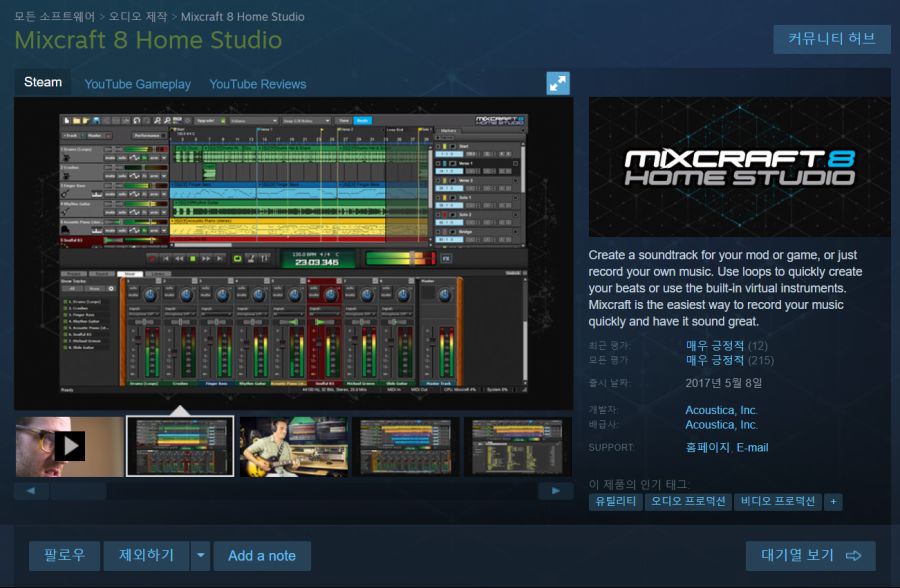Click the Mixcraft 8 Home Studio logo image
Screen dimensions: 900x588
739,167
